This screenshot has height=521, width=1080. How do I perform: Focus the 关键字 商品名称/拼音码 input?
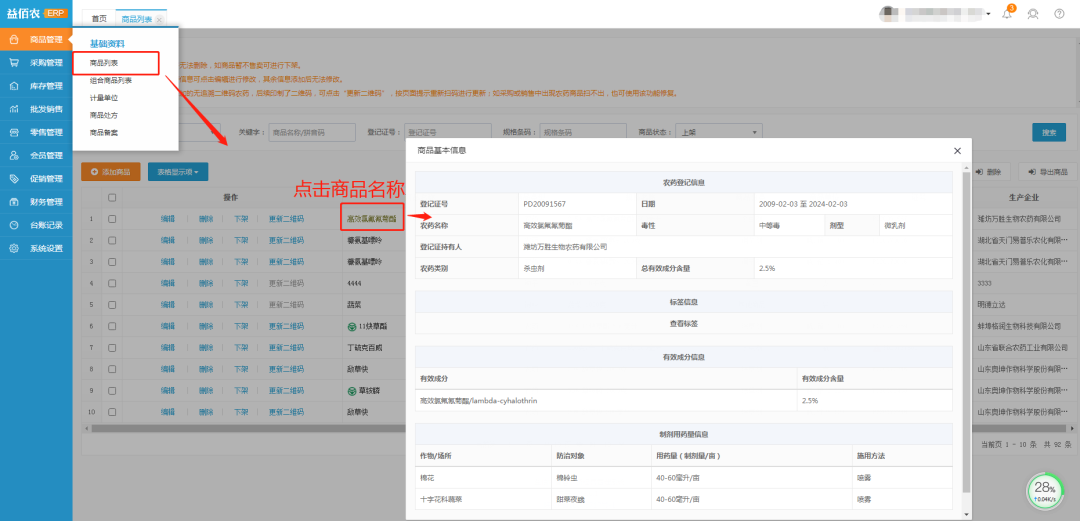click(x=312, y=132)
